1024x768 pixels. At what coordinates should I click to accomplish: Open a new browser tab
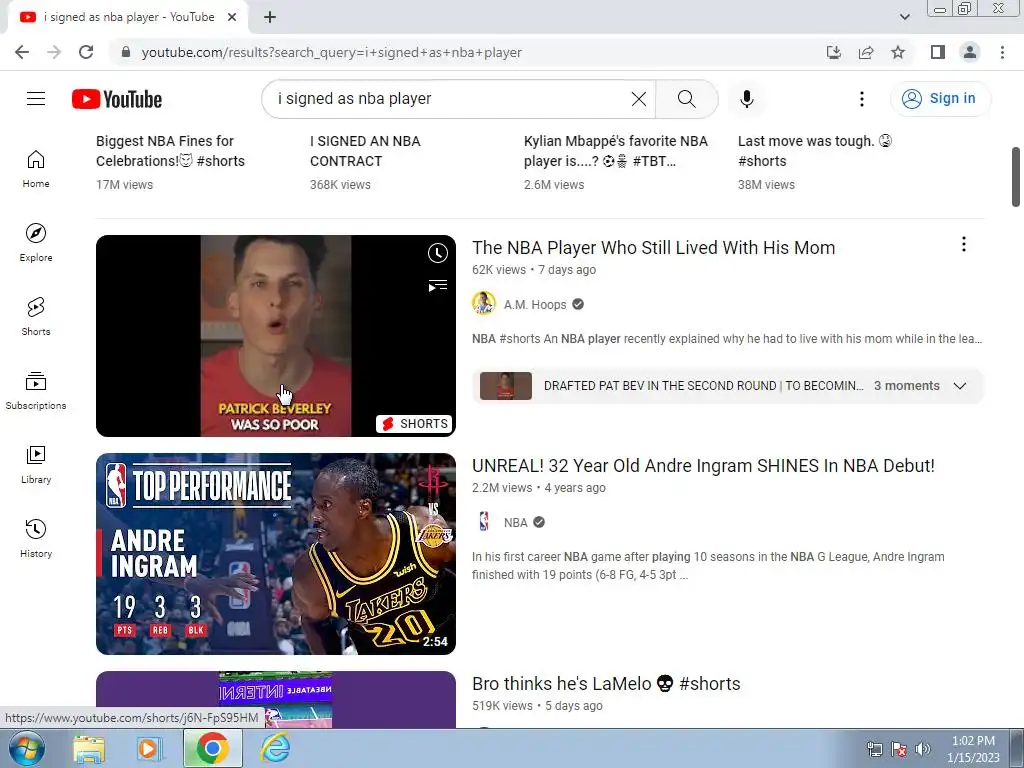(270, 18)
